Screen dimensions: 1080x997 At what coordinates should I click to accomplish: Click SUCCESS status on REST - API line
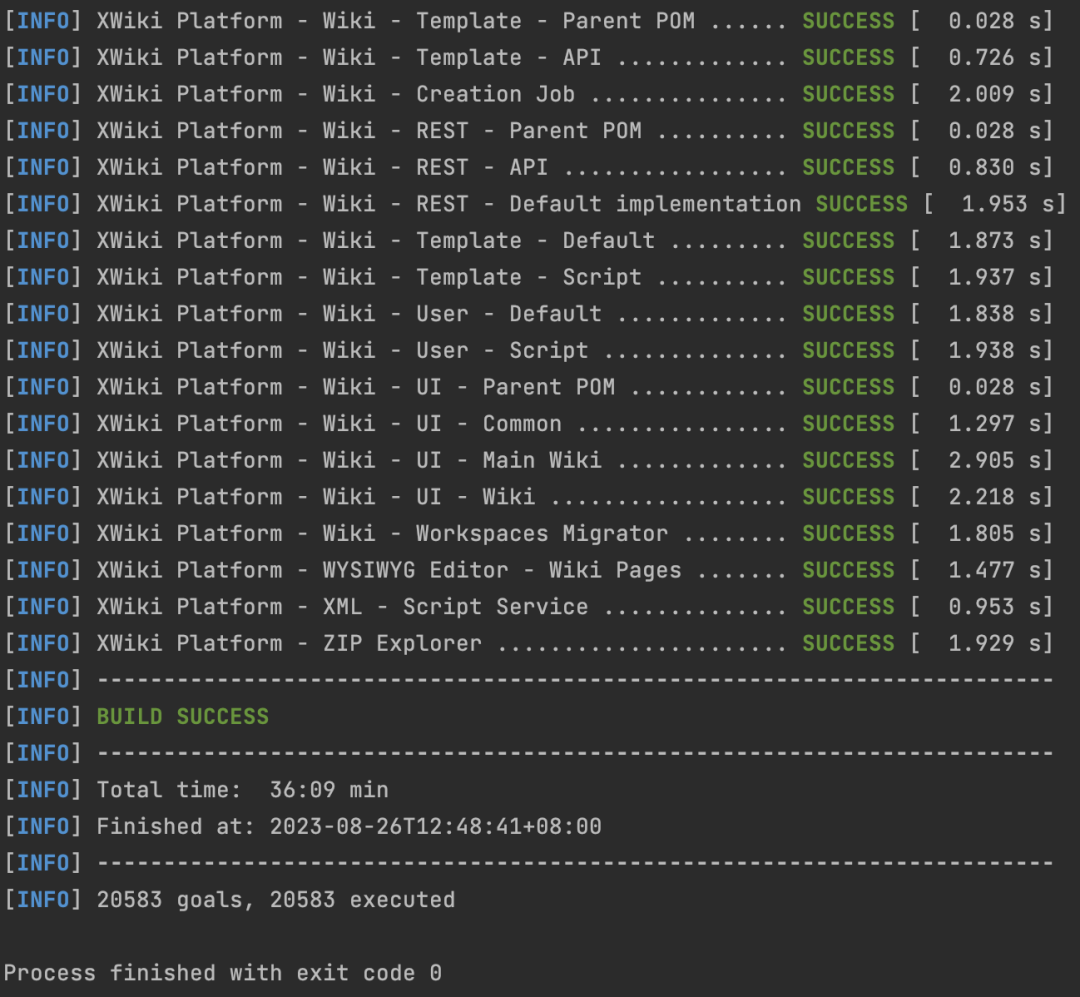[x=848, y=168]
